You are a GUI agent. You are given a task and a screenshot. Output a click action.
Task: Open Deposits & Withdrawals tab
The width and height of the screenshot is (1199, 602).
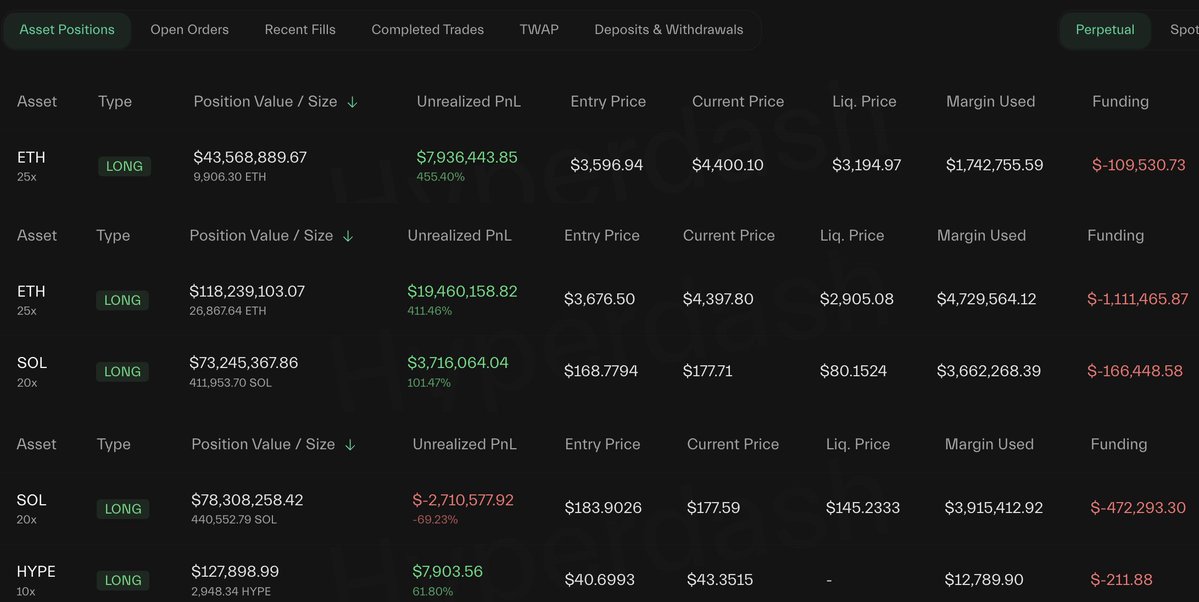668,30
